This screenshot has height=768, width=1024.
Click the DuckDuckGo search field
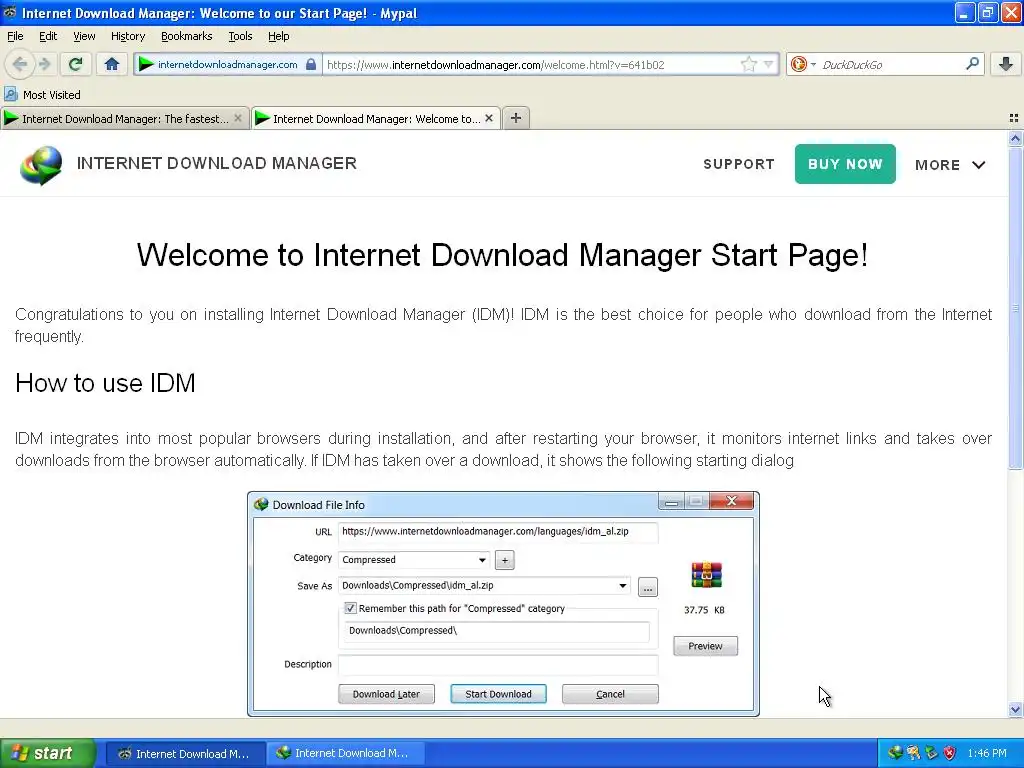[891, 65]
